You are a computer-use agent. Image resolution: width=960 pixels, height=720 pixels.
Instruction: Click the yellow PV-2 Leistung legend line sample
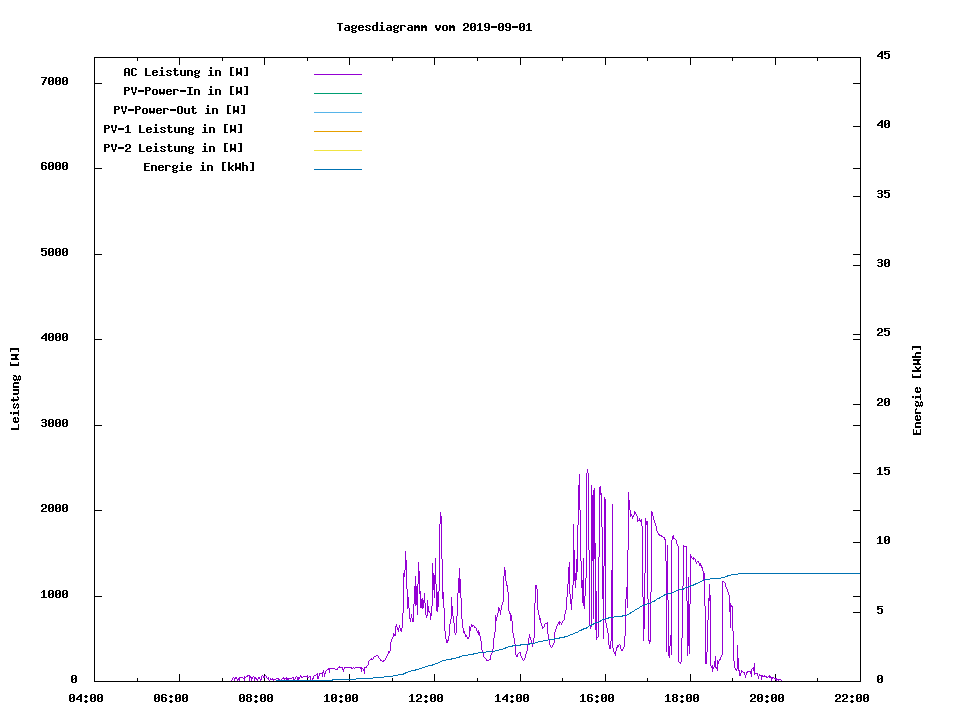tap(337, 150)
